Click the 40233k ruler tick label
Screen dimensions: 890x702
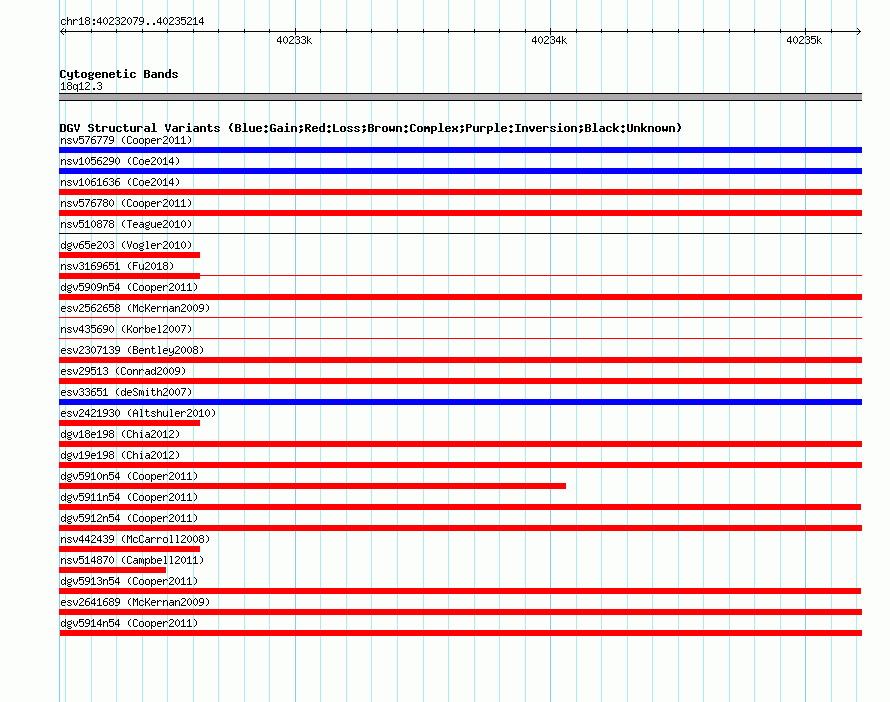pos(294,40)
